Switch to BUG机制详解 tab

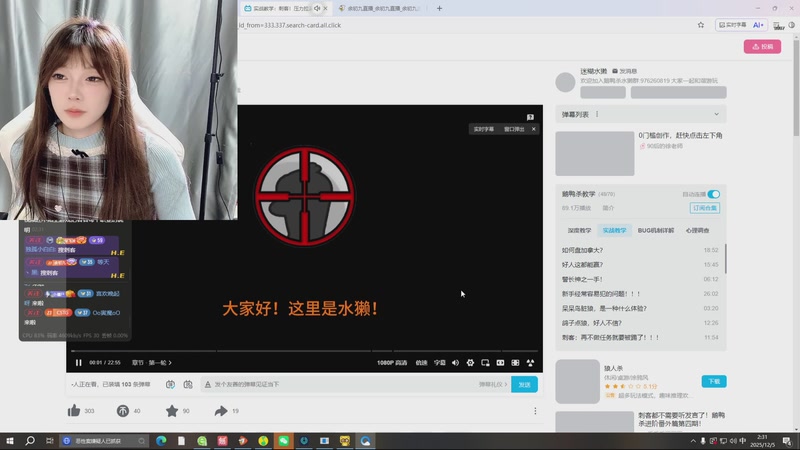tap(656, 231)
